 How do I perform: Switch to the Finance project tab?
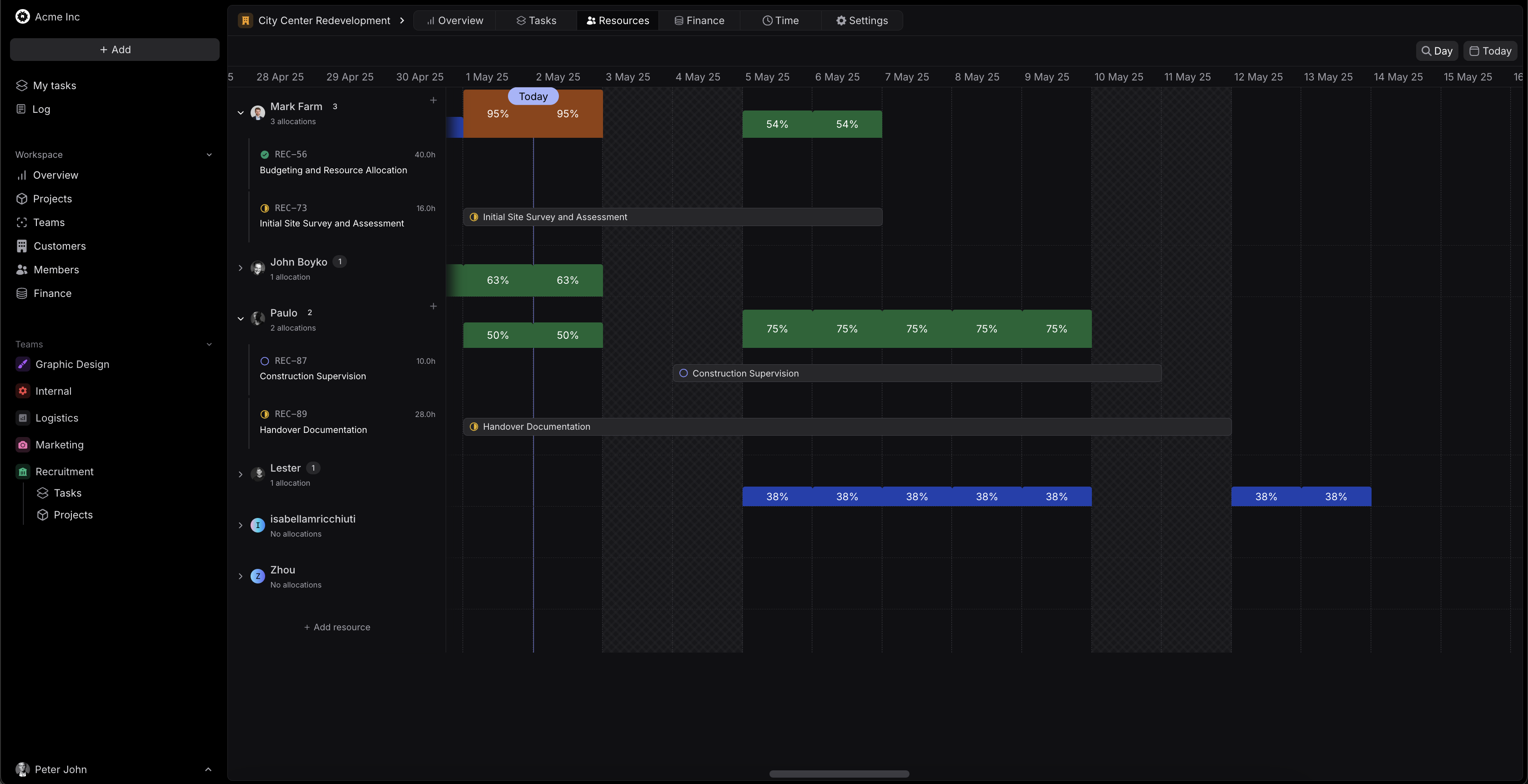[x=699, y=21]
